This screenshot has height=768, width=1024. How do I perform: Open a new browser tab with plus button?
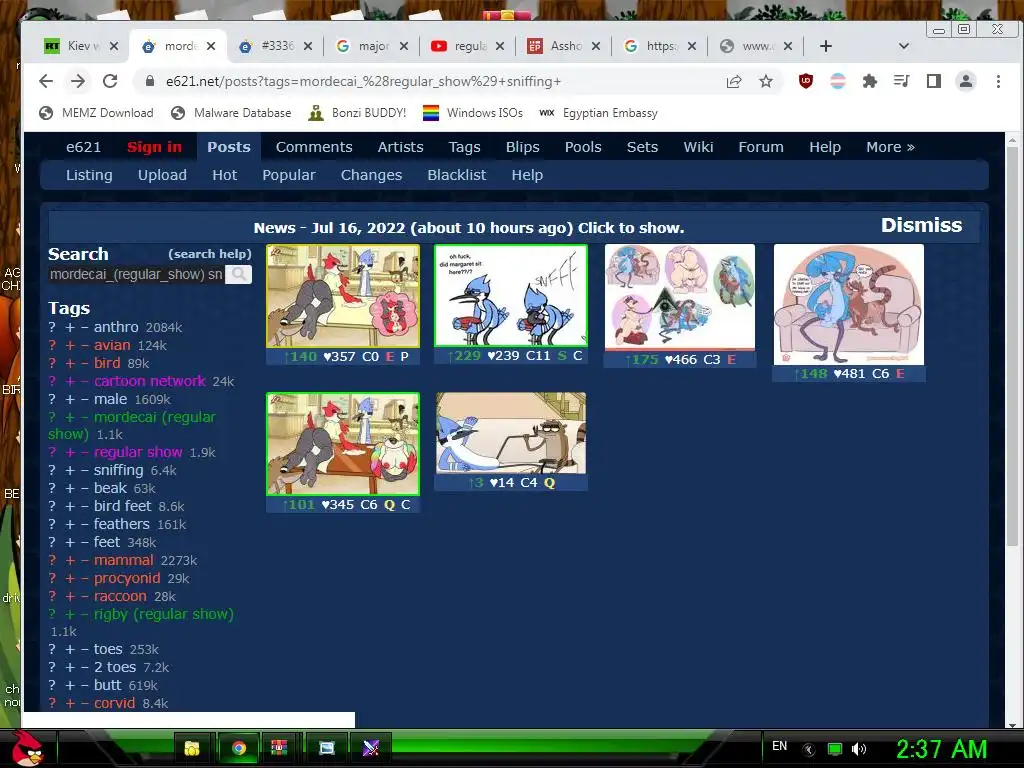[825, 46]
